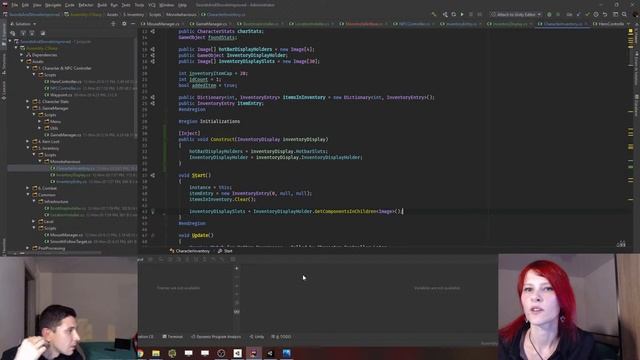Click usage gutter icon beside charStats line
The height and width of the screenshot is (360, 640).
click(153, 31)
